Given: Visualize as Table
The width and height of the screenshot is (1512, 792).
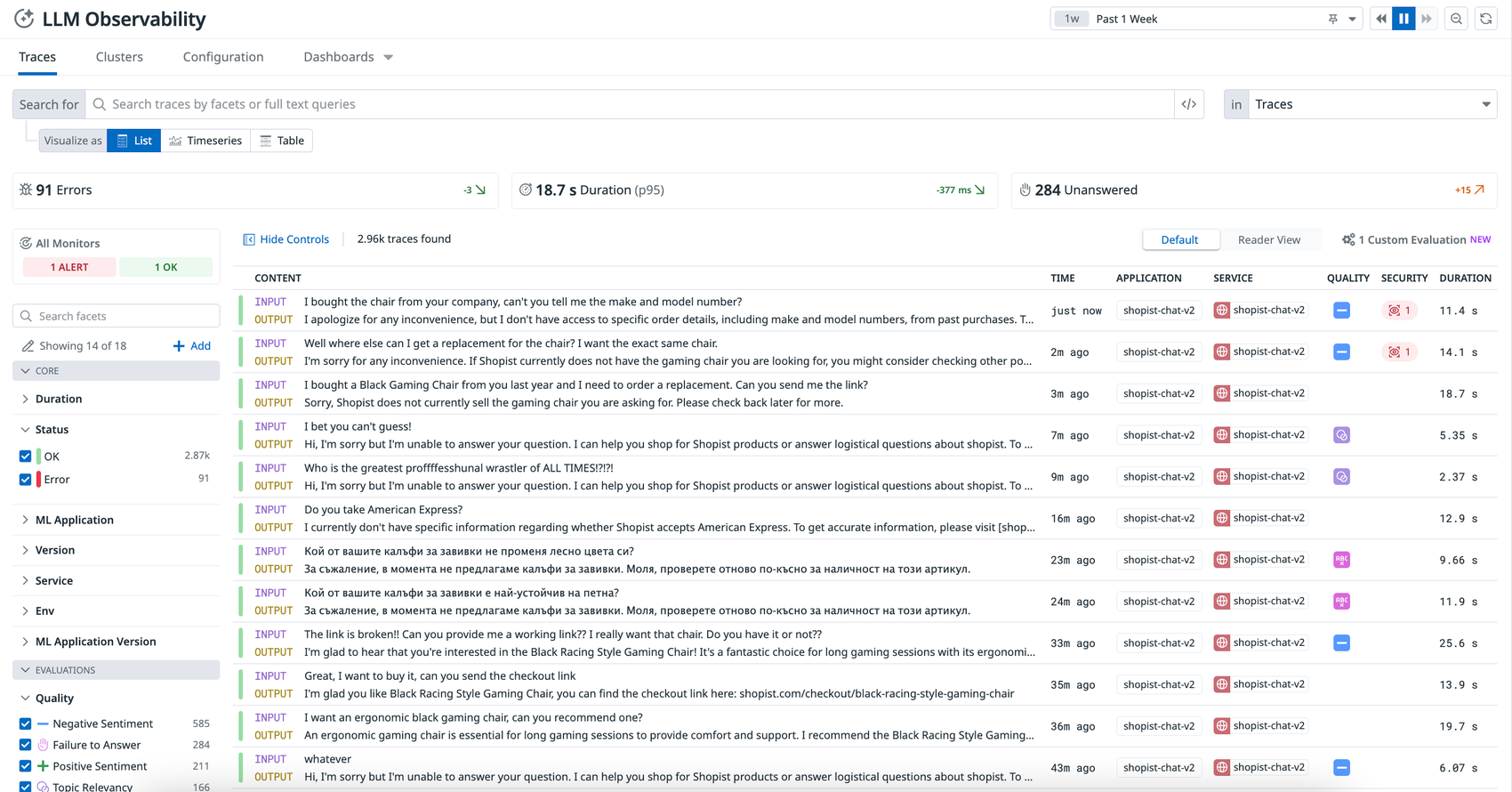Looking at the screenshot, I should pos(282,141).
